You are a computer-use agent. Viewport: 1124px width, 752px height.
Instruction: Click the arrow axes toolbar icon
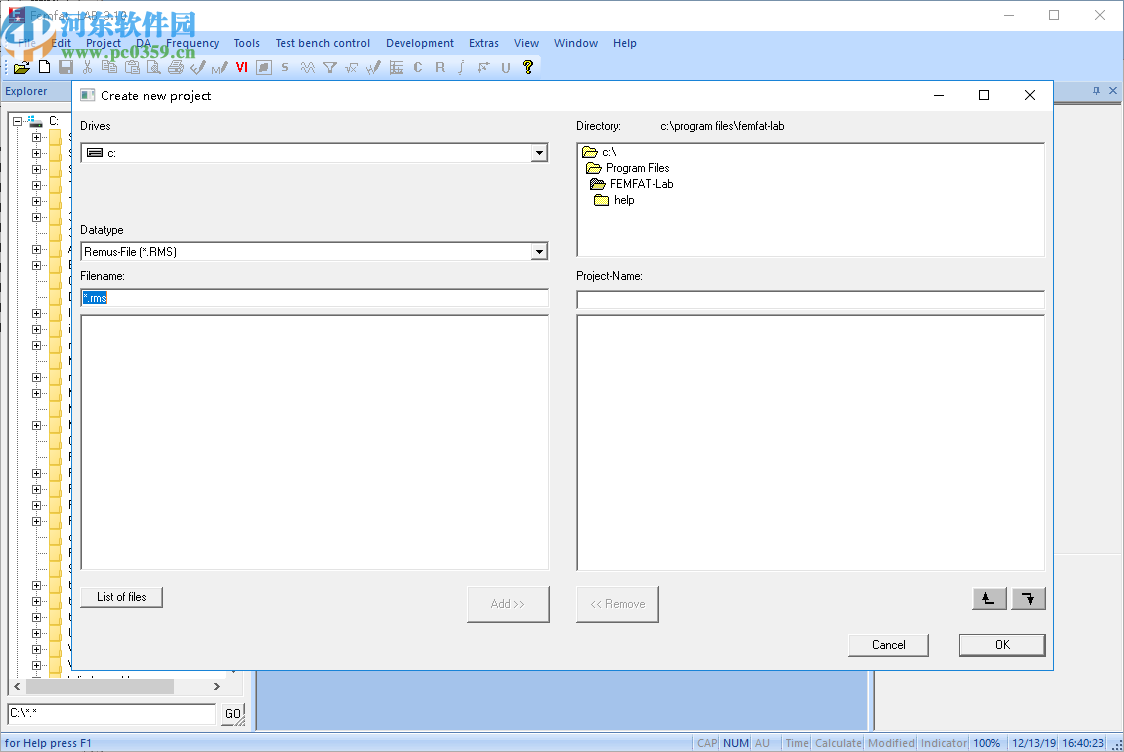coord(484,67)
